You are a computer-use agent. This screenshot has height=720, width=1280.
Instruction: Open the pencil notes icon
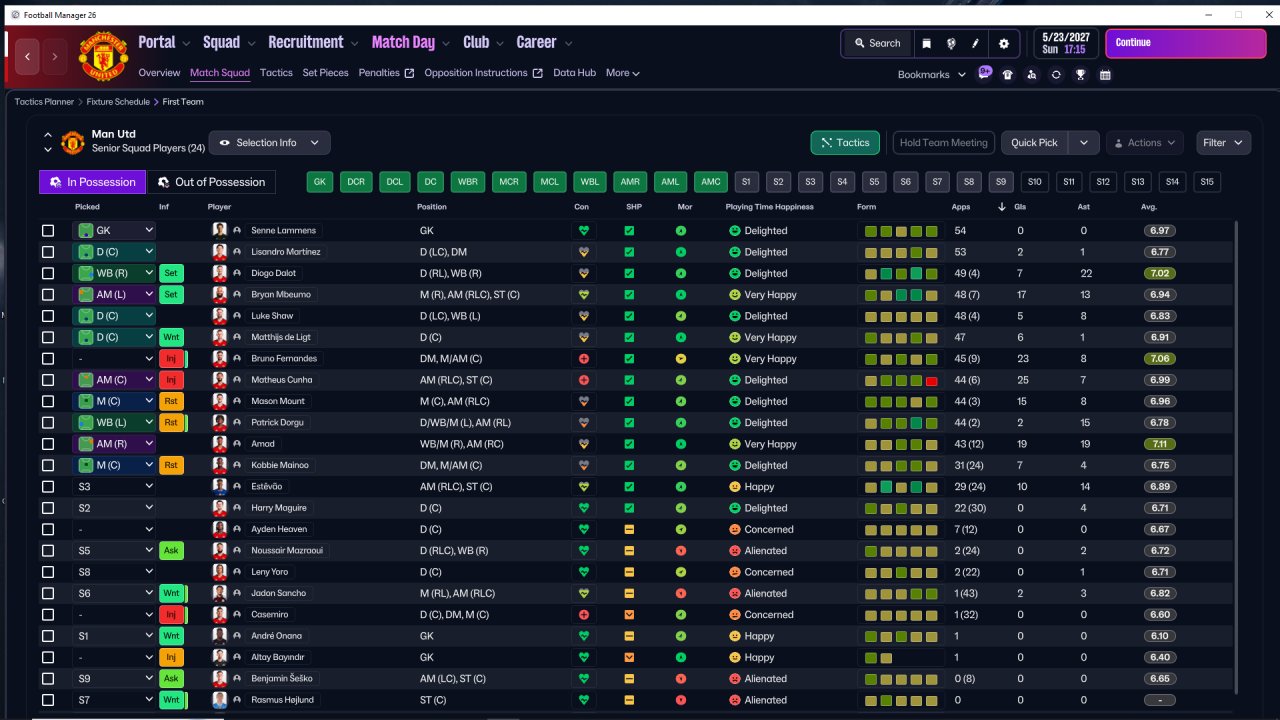click(976, 43)
